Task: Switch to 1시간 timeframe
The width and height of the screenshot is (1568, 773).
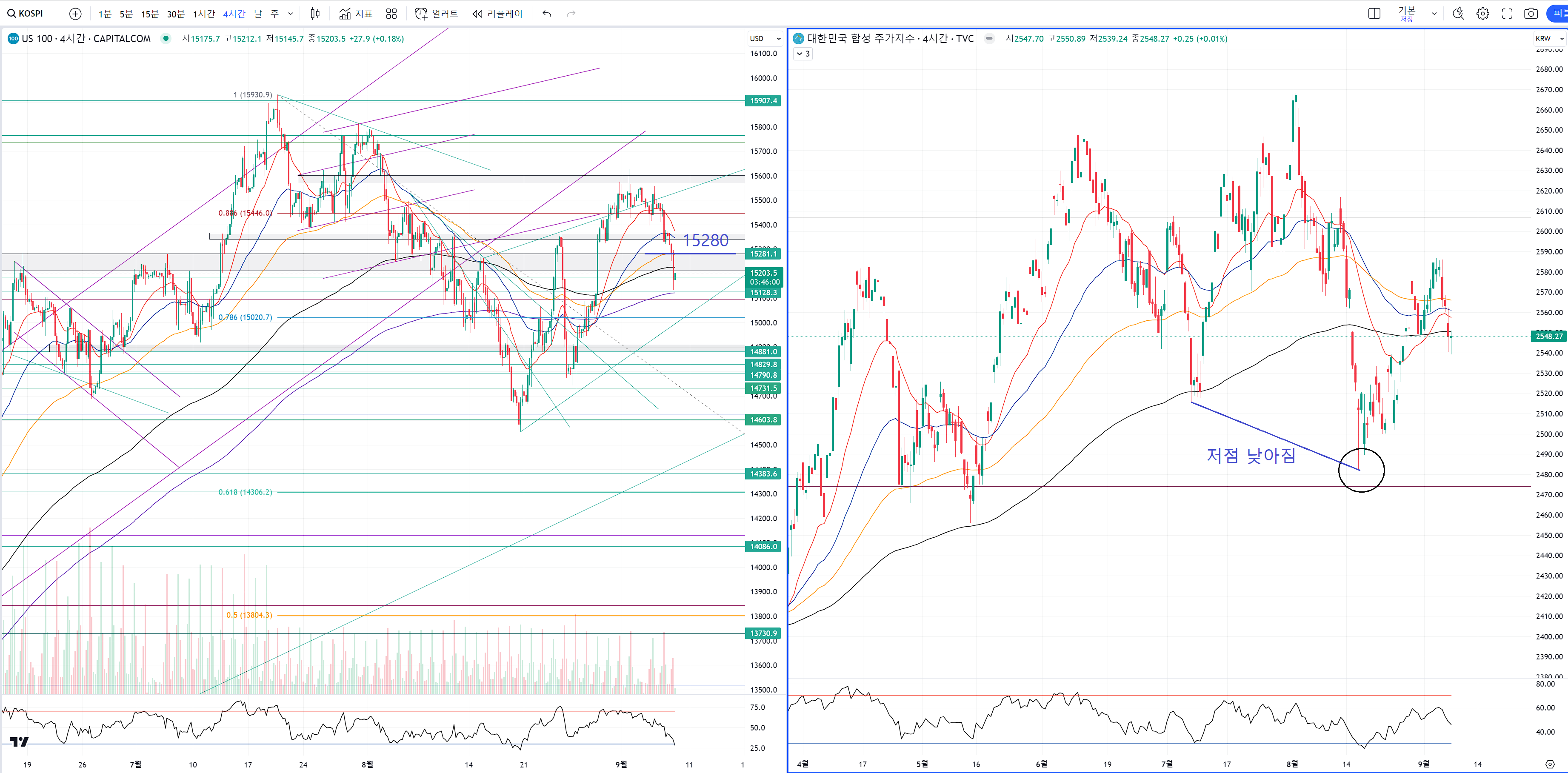Action: (x=204, y=13)
